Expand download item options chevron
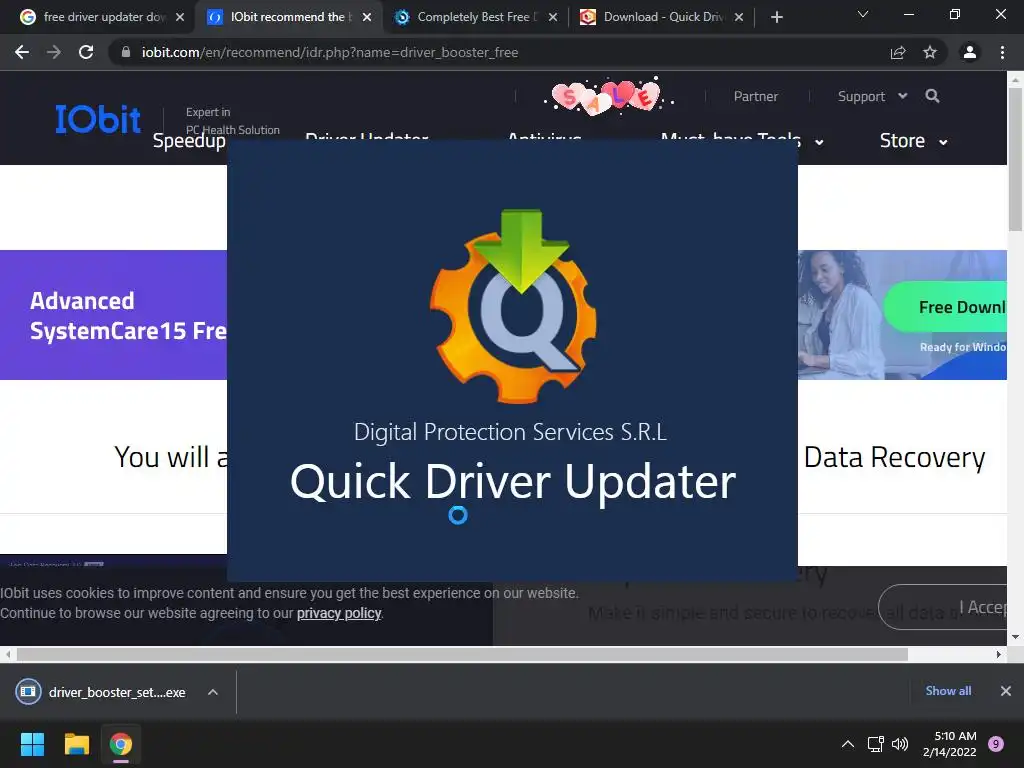 pyautogui.click(x=213, y=692)
